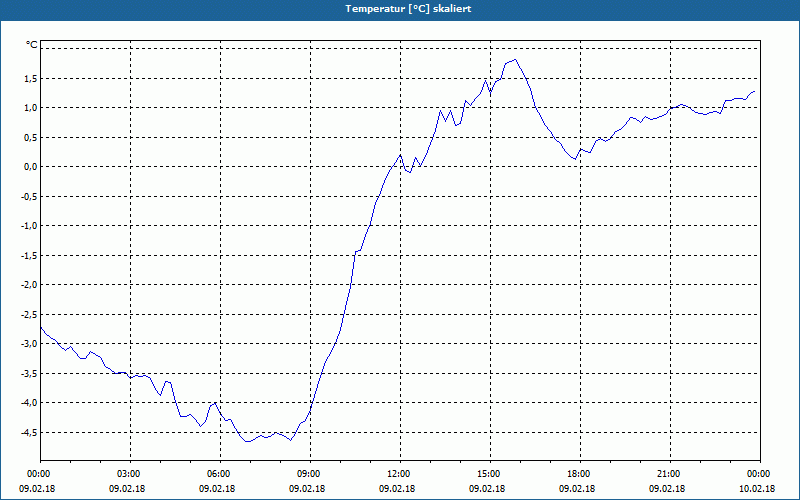This screenshot has height=500, width=800.
Task: Click the 00:00 time label above 09.02.18
Action: pos(37,474)
